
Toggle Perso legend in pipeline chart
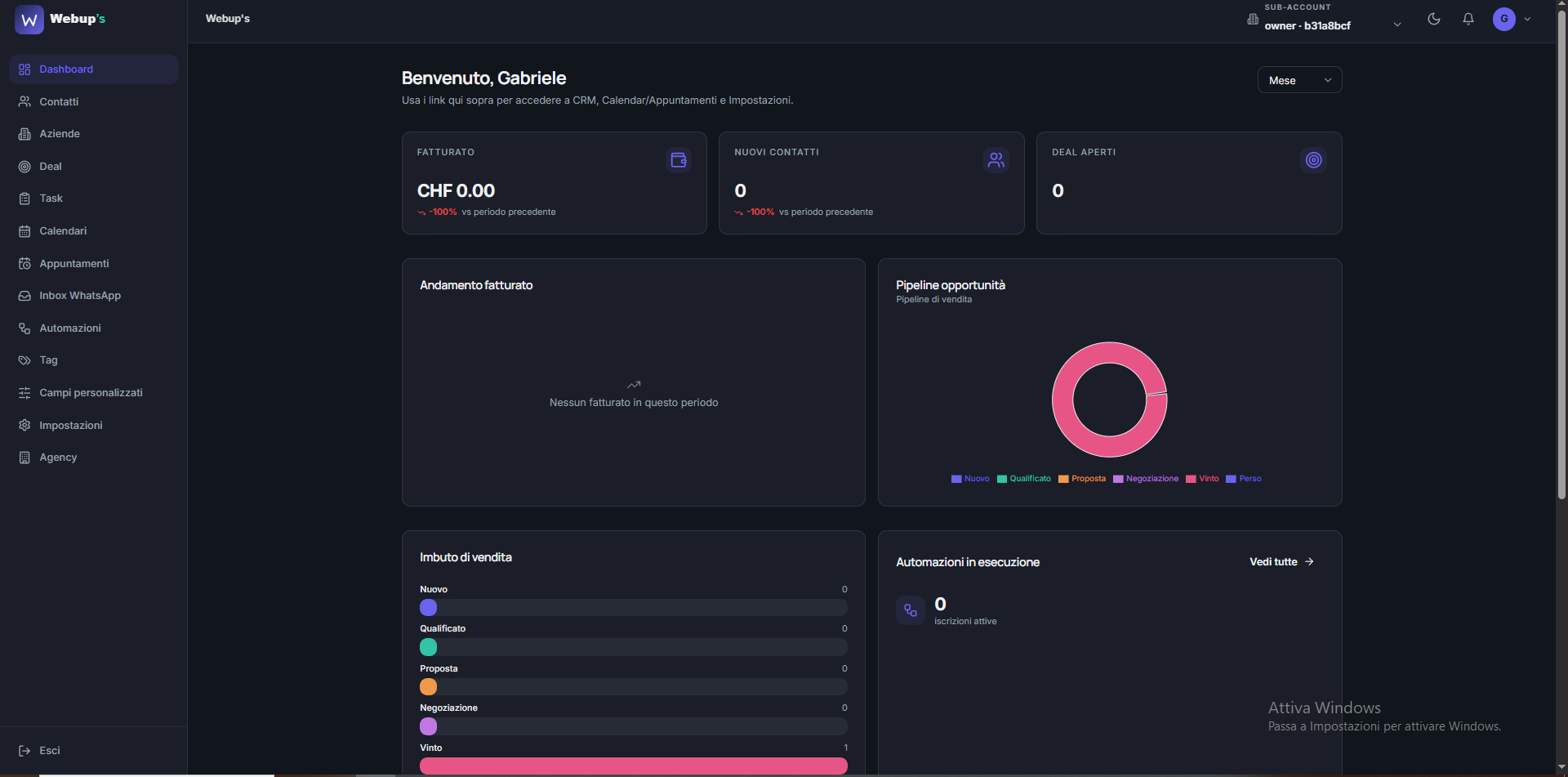pyautogui.click(x=1244, y=479)
